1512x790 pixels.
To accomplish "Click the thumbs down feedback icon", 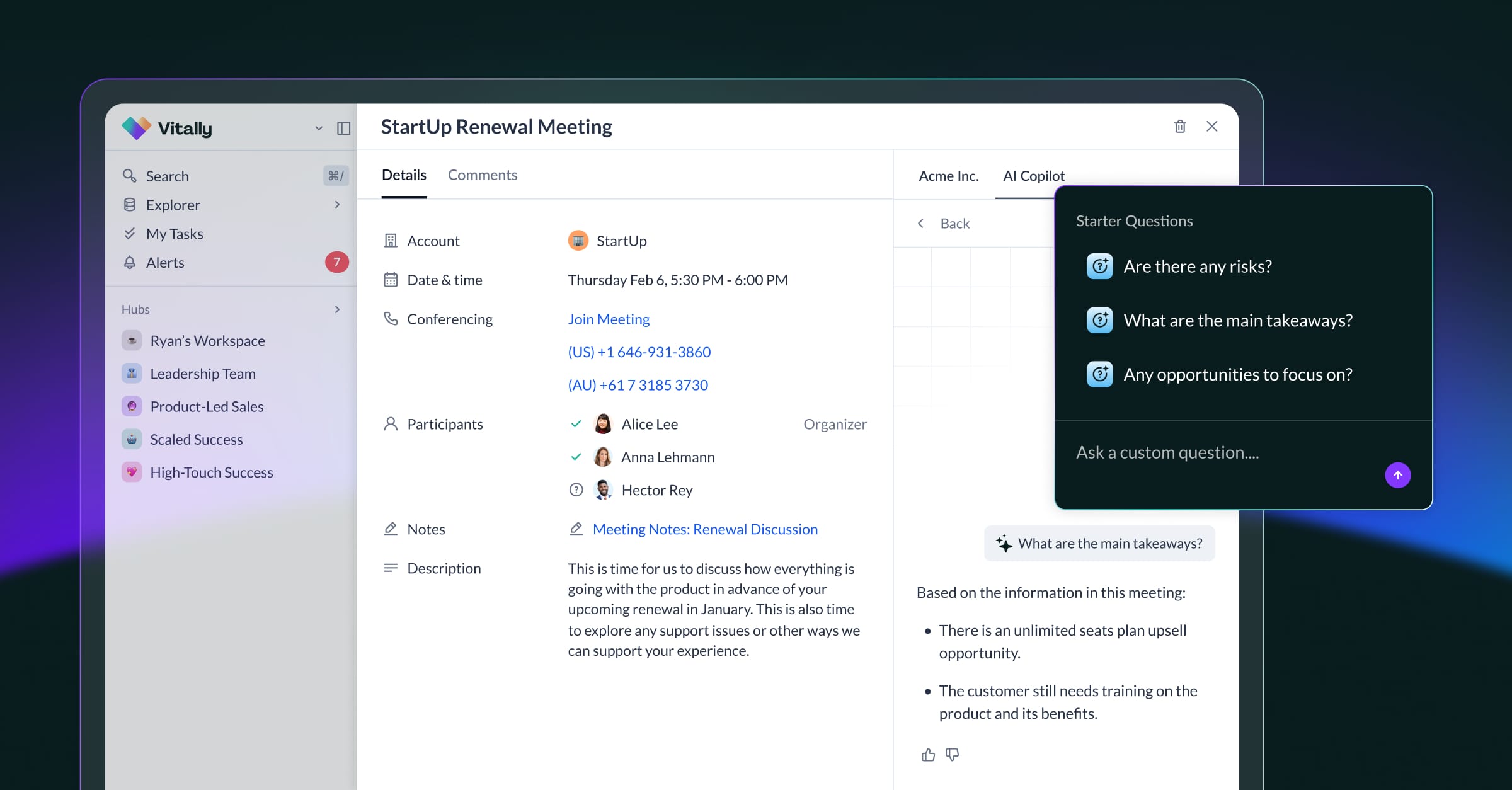I will coord(953,755).
